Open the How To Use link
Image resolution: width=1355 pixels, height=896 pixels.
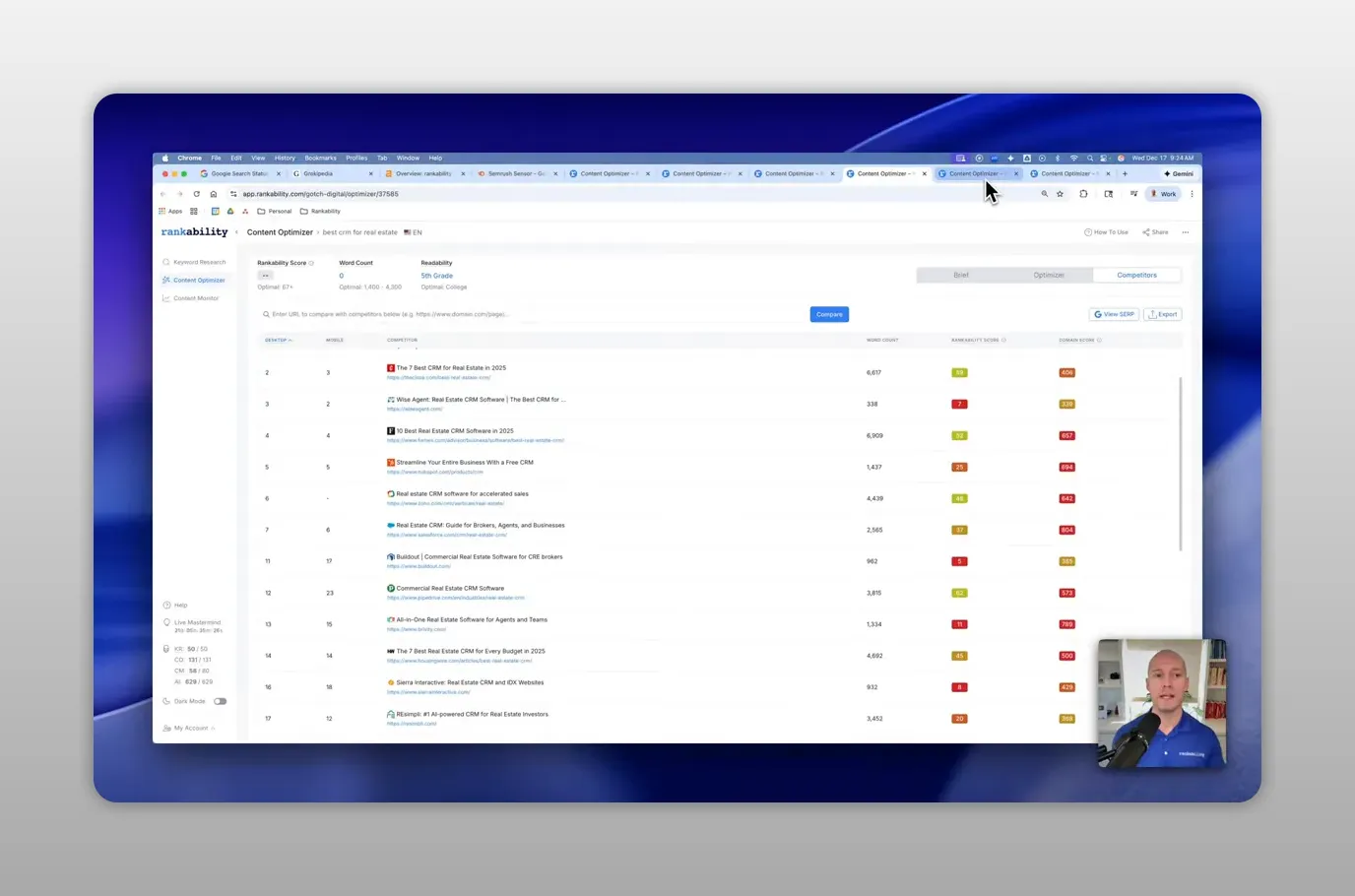[x=1106, y=232]
